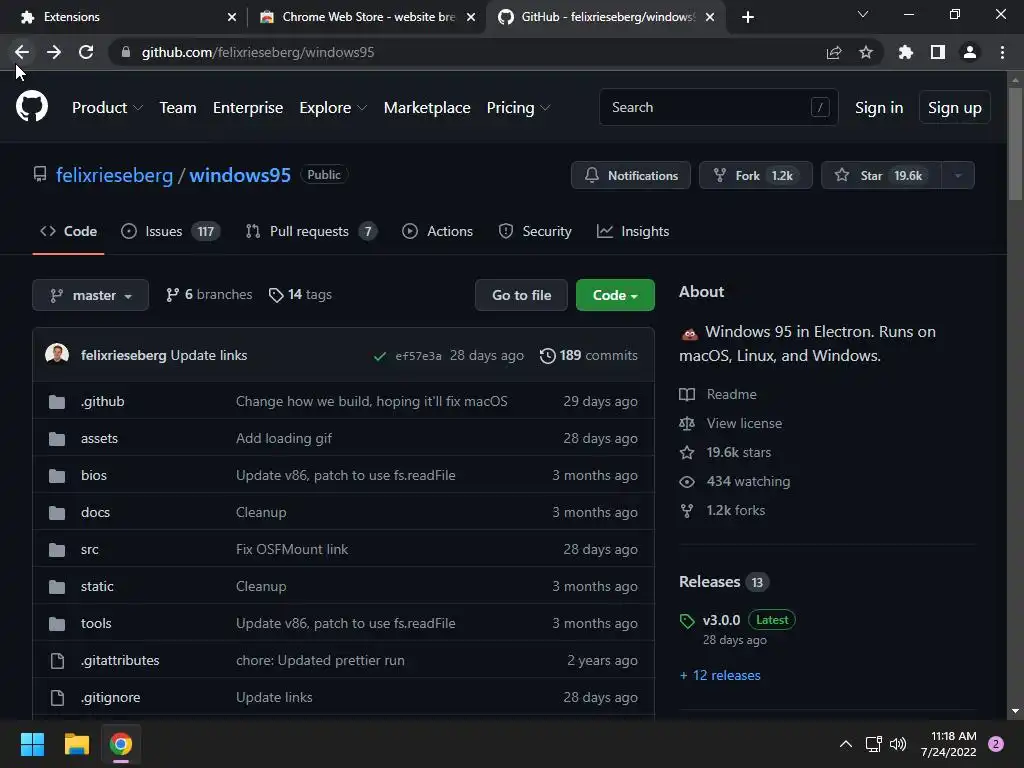Open the Chrome profile avatar icon
Viewport: 1024px width, 768px height.
(x=970, y=52)
